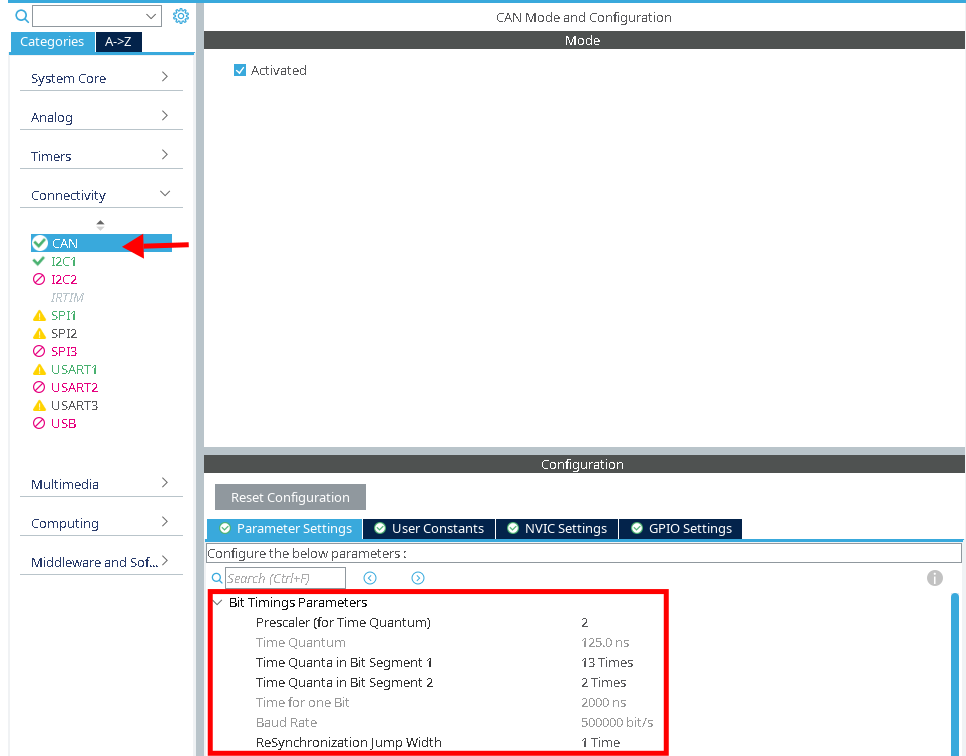This screenshot has width=966, height=756.
Task: Click the magnifier icon in the parameter search bar
Action: click(217, 578)
